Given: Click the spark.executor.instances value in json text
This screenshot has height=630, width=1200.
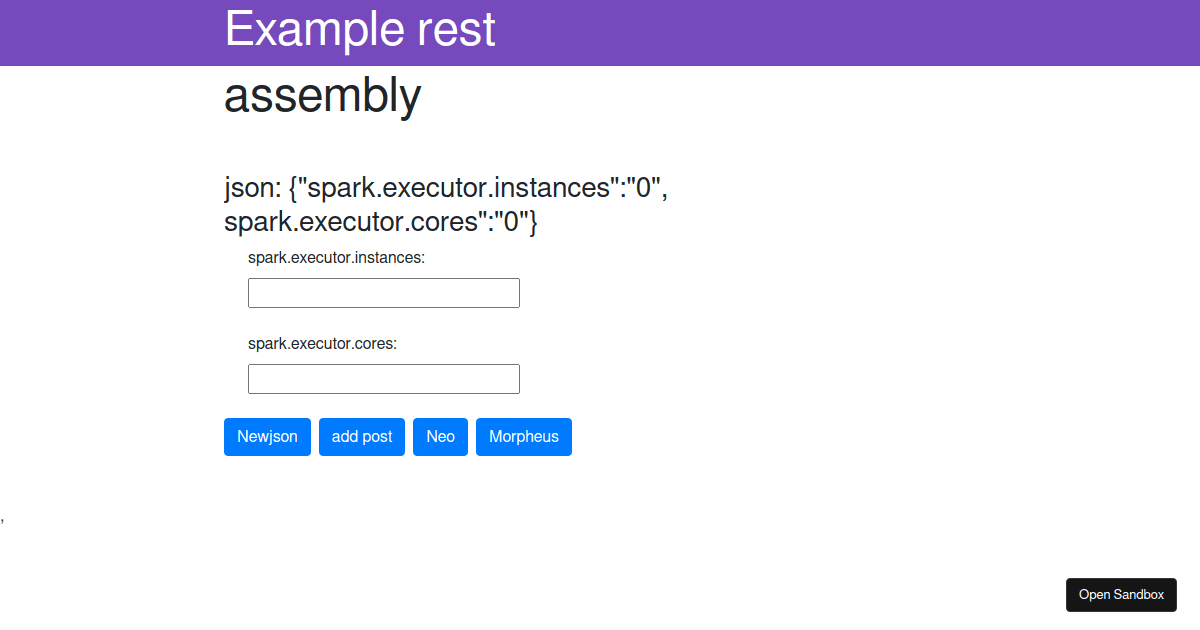Looking at the screenshot, I should [641, 187].
